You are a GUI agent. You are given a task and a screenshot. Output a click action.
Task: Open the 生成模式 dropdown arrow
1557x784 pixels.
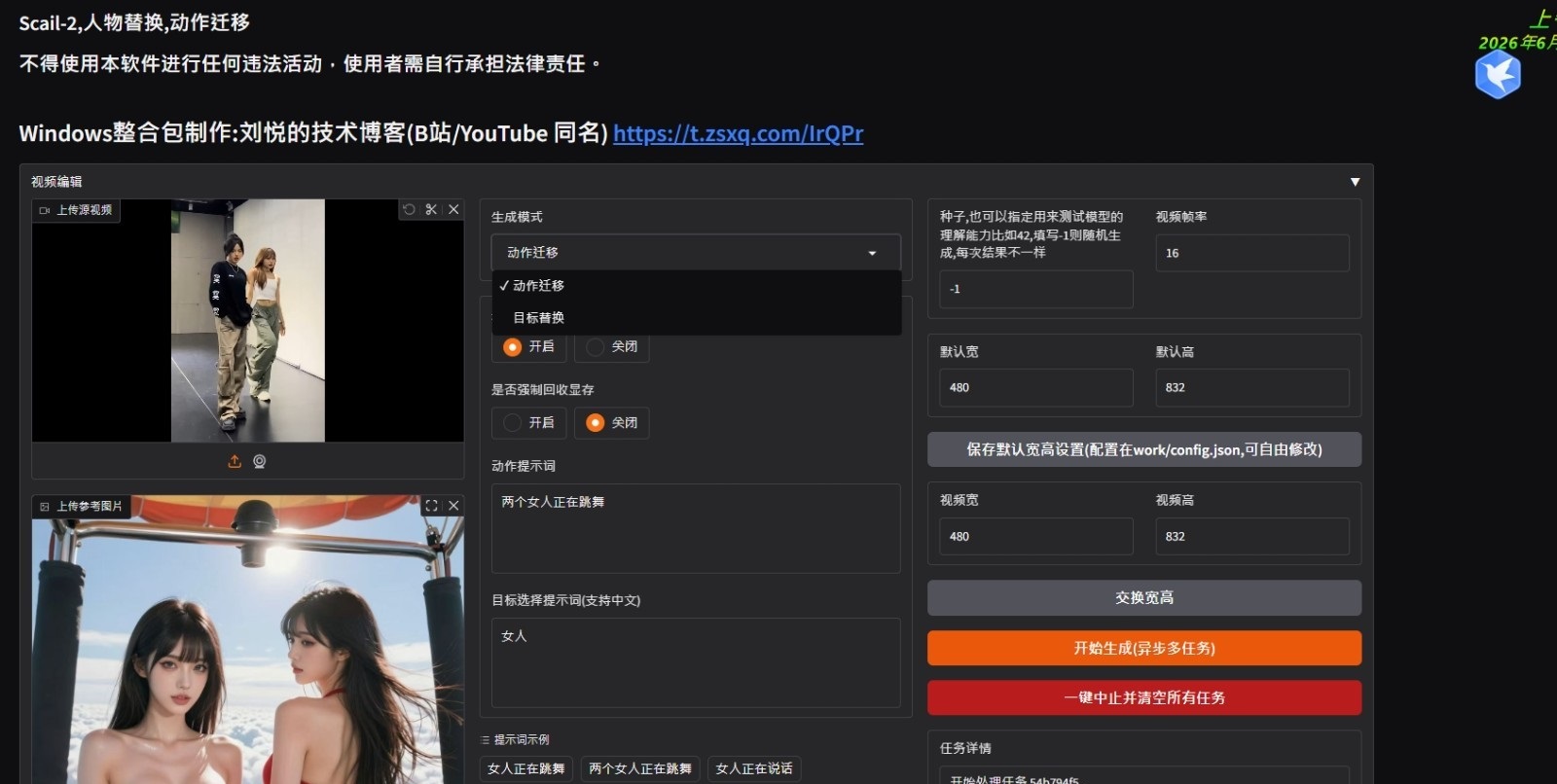(x=872, y=253)
